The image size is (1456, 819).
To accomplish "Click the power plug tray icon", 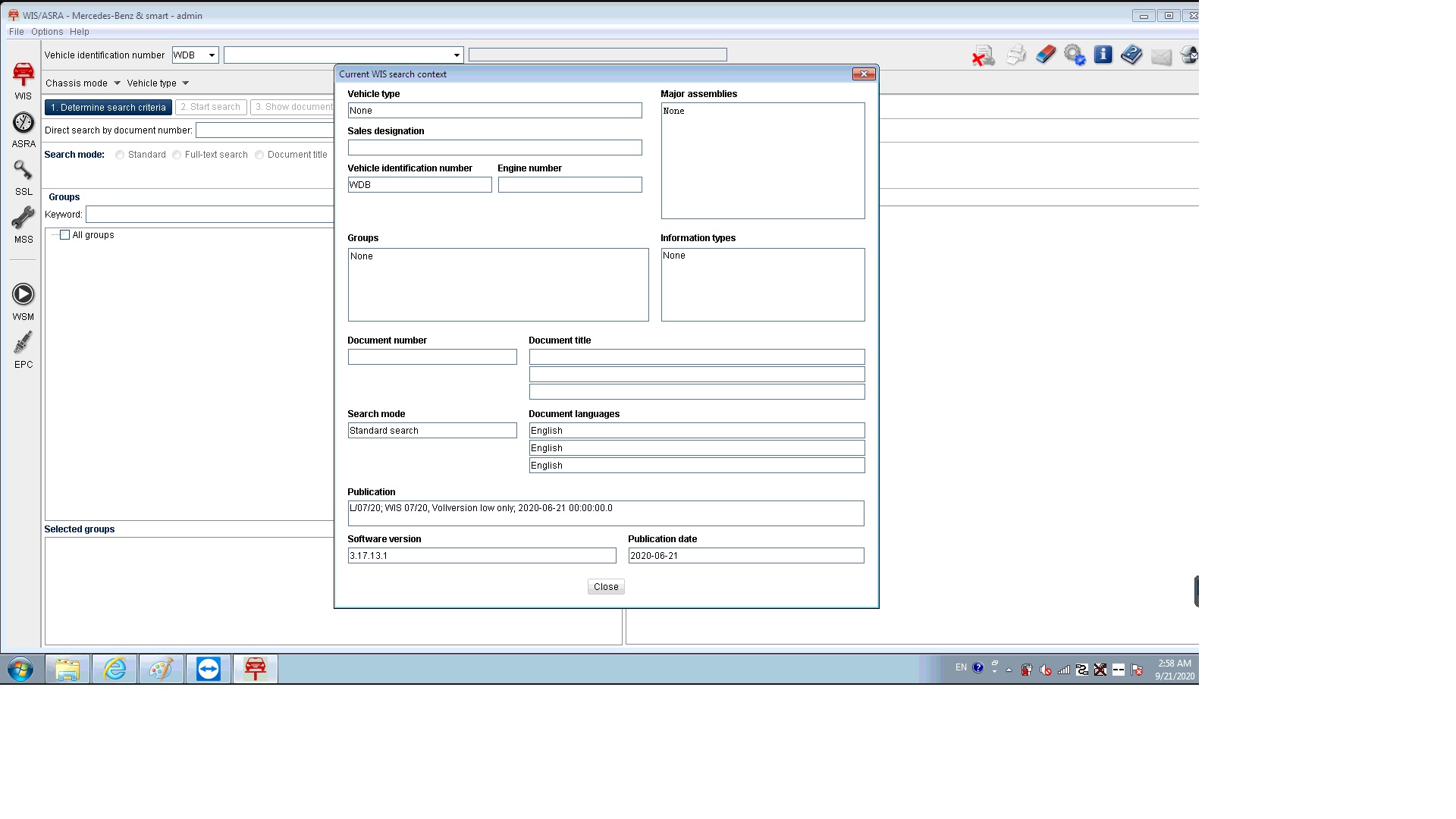I will pos(1027,670).
